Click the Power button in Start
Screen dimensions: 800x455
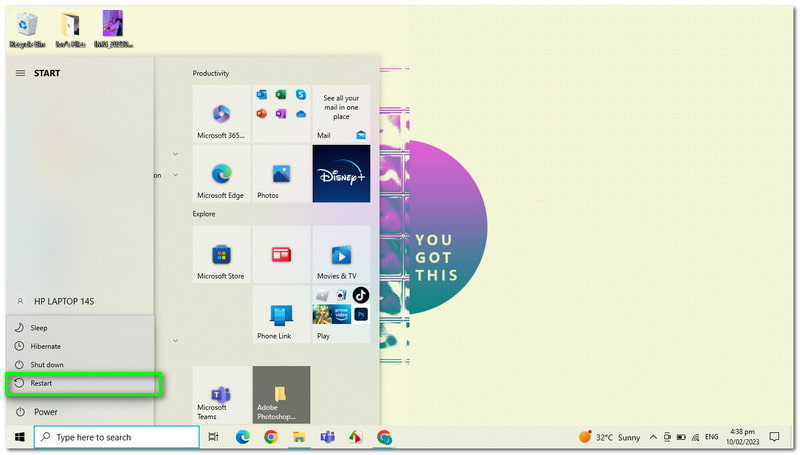[x=81, y=412]
